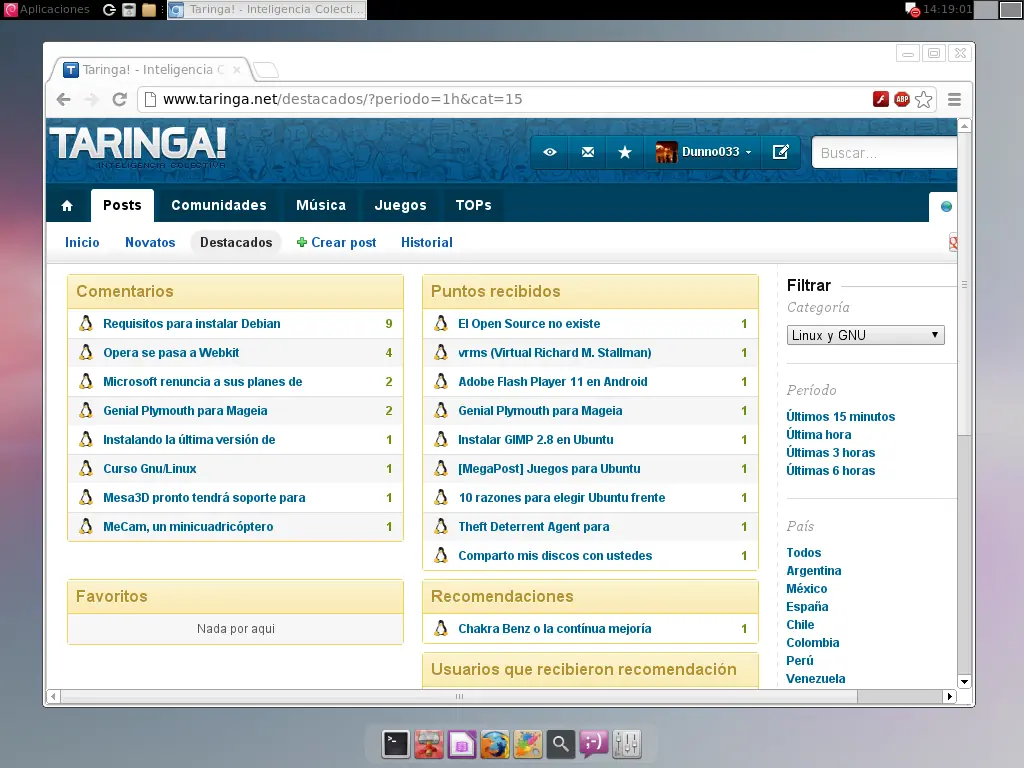This screenshot has height=768, width=1024.
Task: Bookmark this page with the star
Action: [923, 99]
